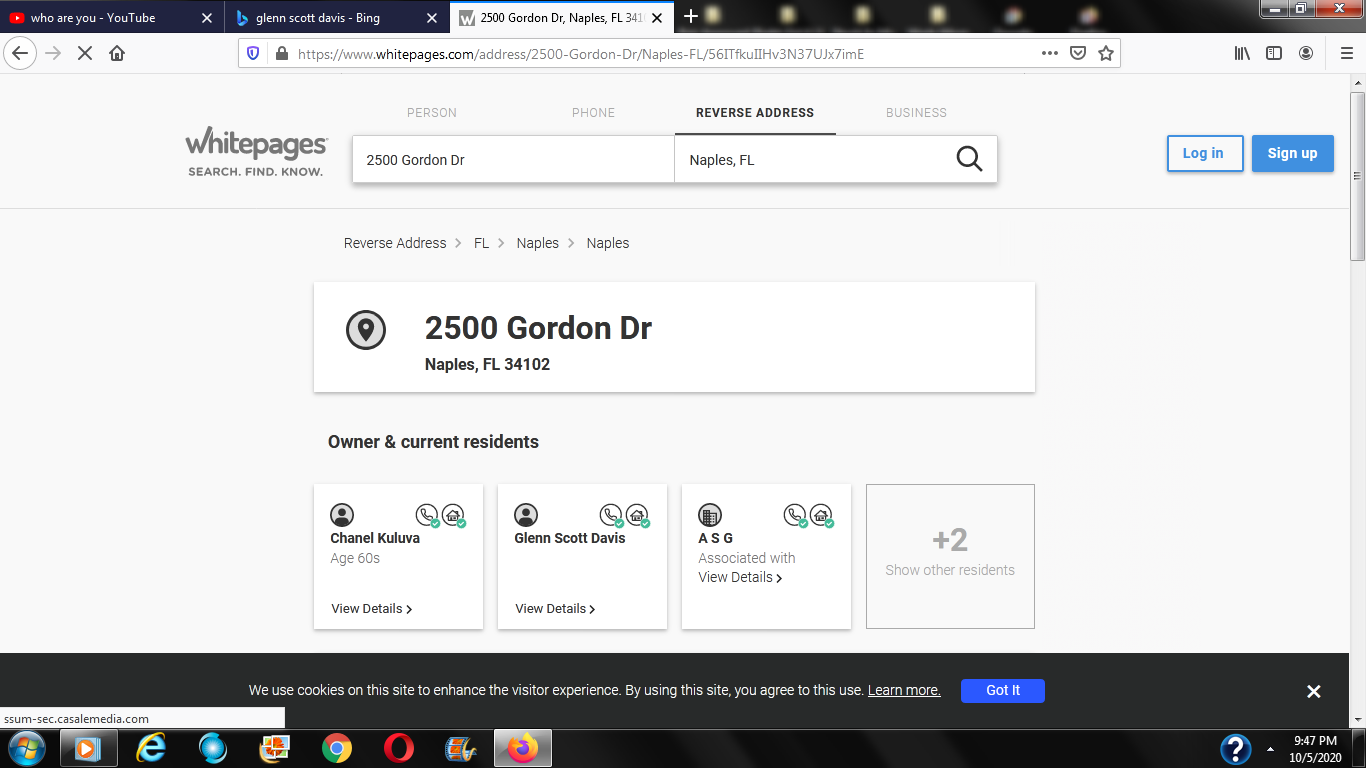Expand Glenn Scott Davis View Details
This screenshot has height=768, width=1366.
(555, 609)
